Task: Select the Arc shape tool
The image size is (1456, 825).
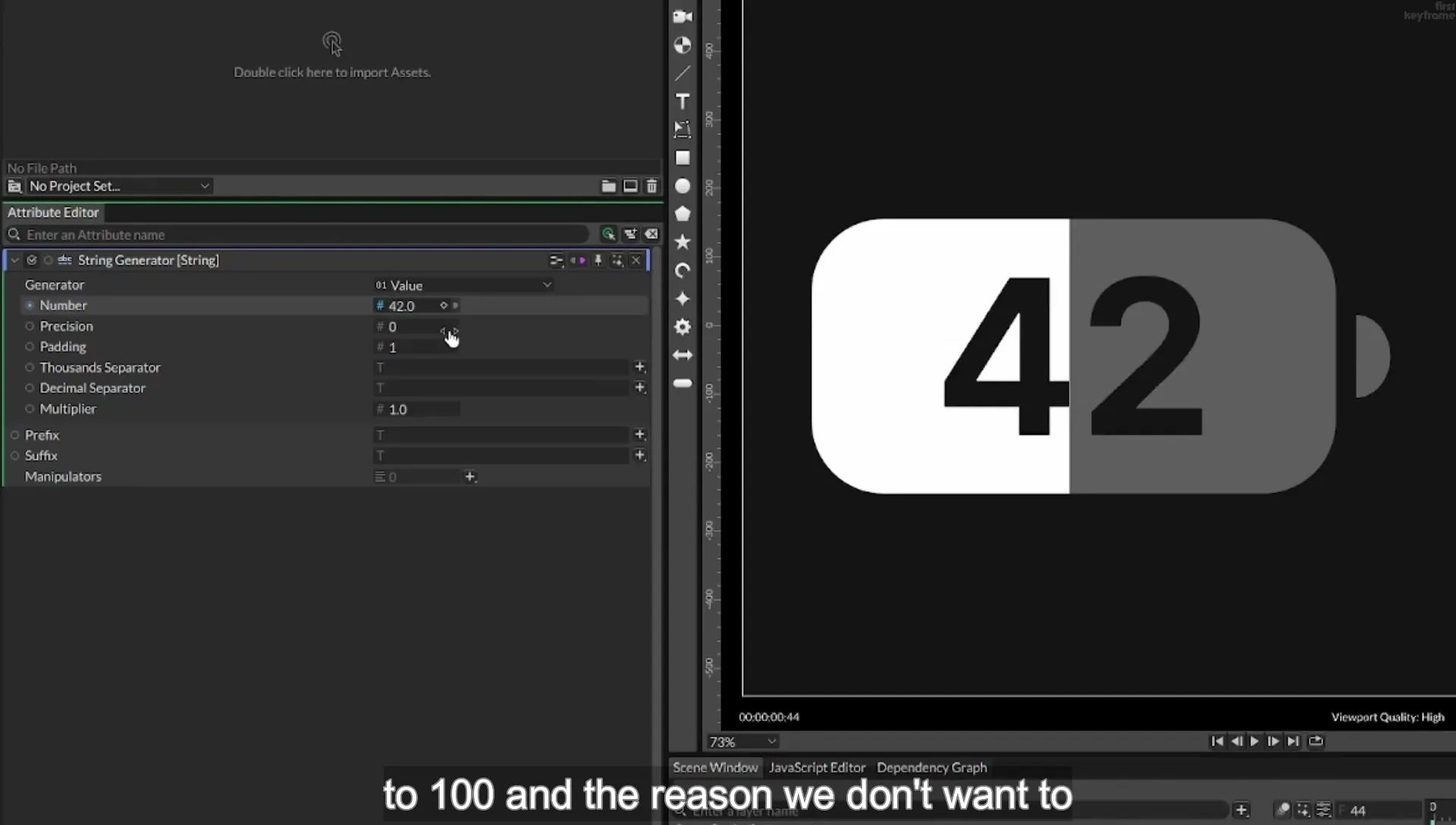Action: [682, 271]
